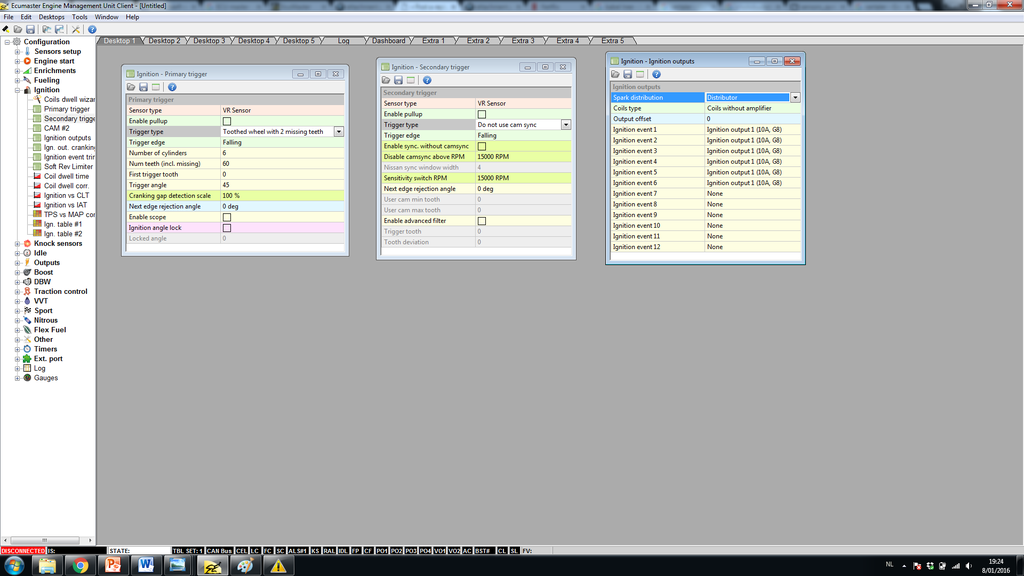Click the wrench tools icon in main toolbar
The height and width of the screenshot is (576, 1024).
tap(76, 29)
